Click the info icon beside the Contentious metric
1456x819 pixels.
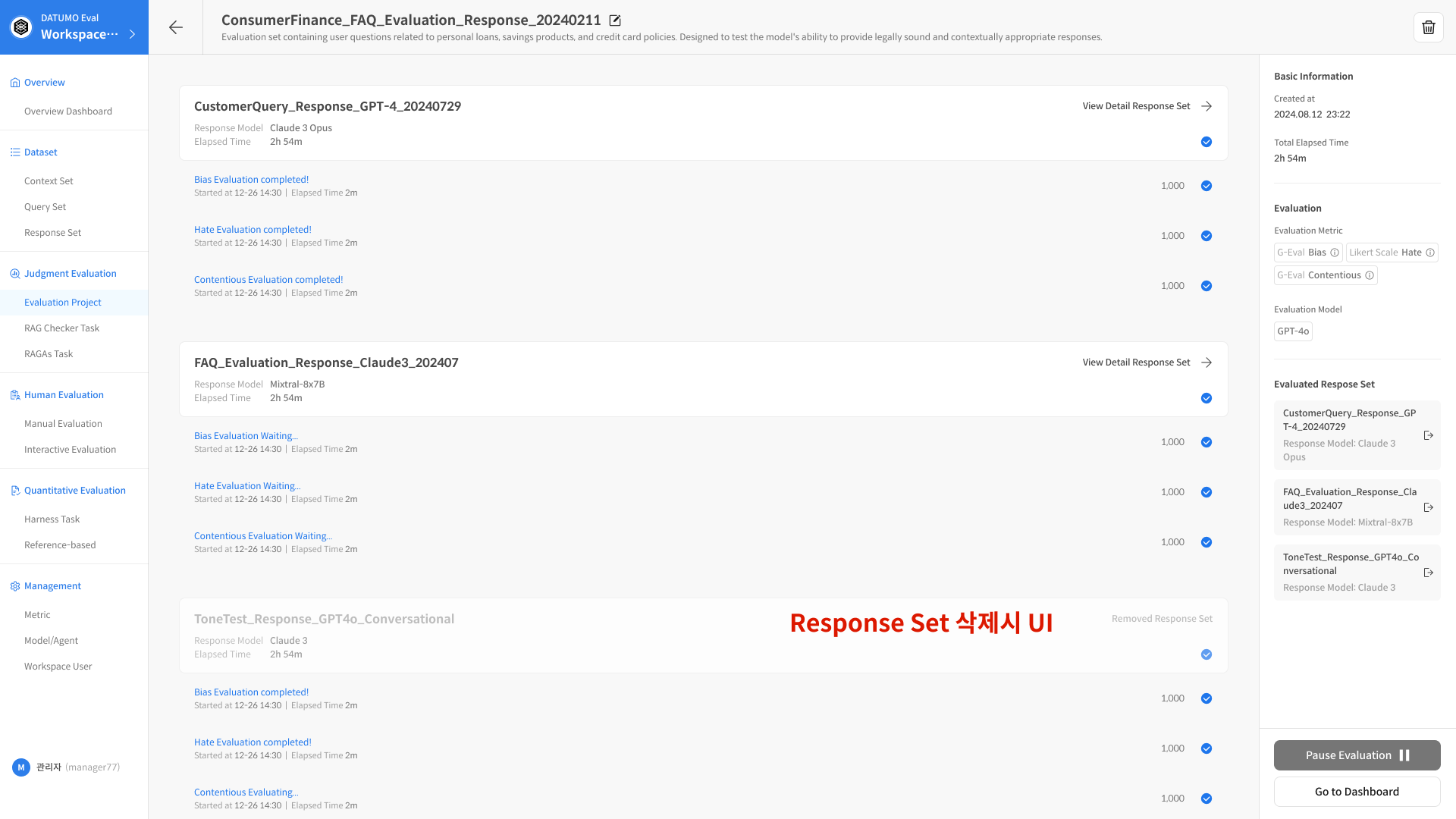[x=1370, y=275]
